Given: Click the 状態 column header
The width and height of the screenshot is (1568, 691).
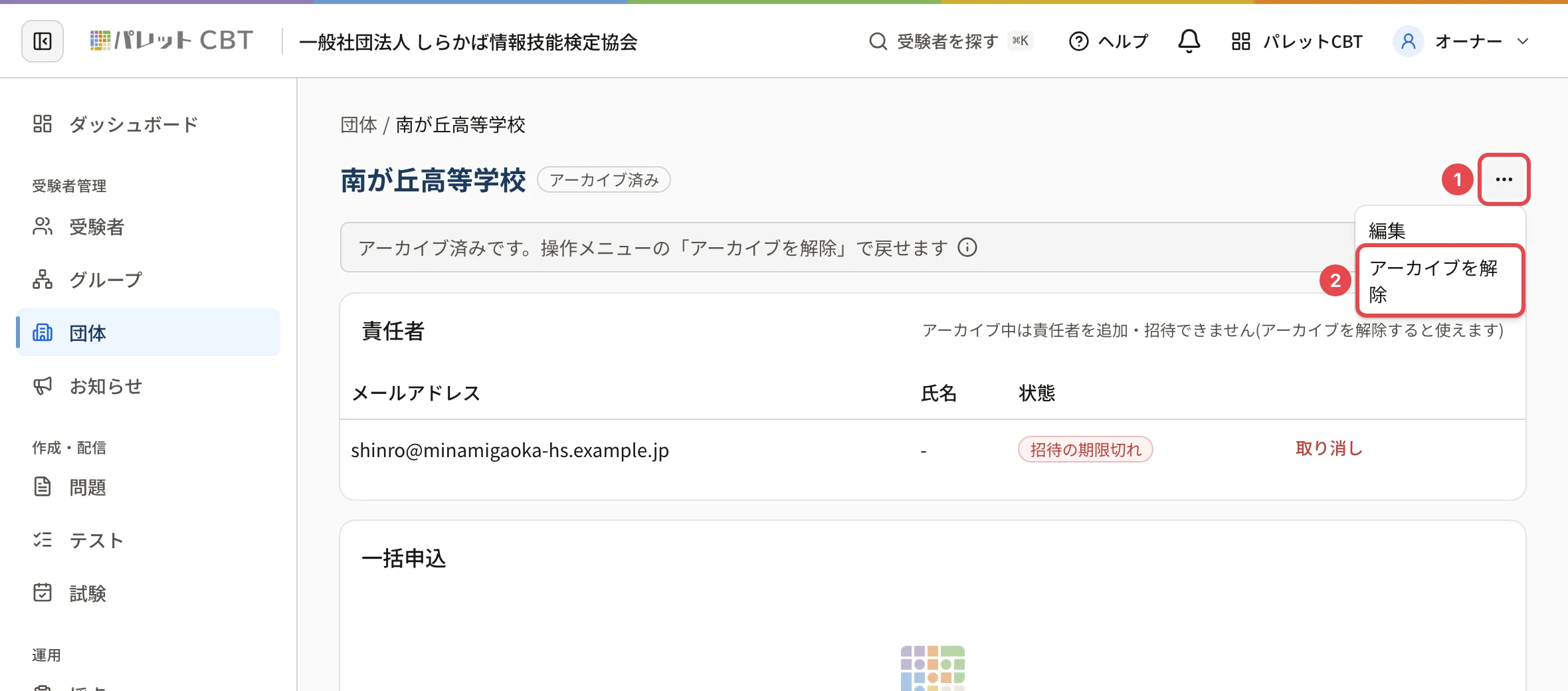Looking at the screenshot, I should tap(1036, 393).
